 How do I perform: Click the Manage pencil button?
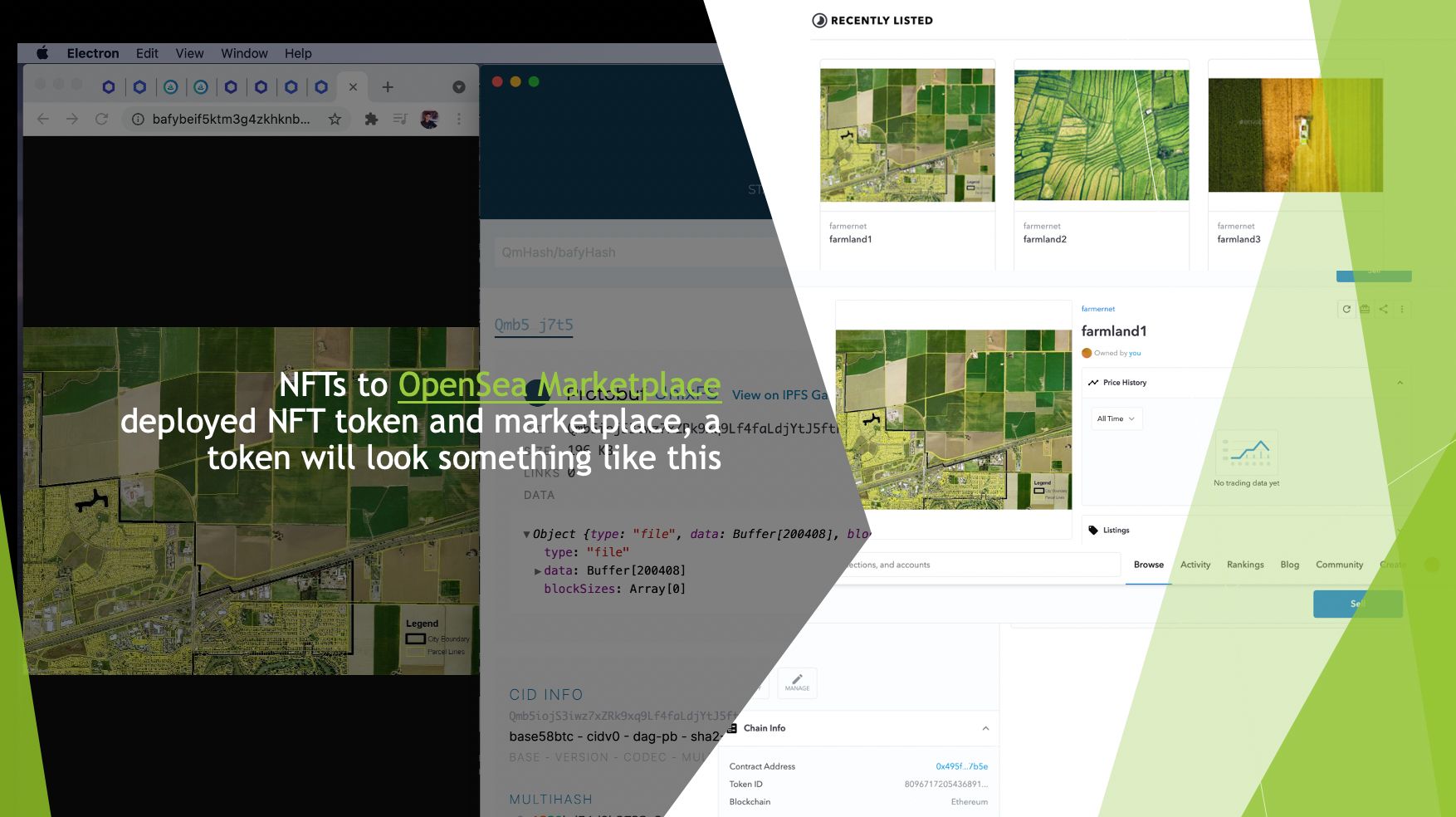pyautogui.click(x=797, y=682)
